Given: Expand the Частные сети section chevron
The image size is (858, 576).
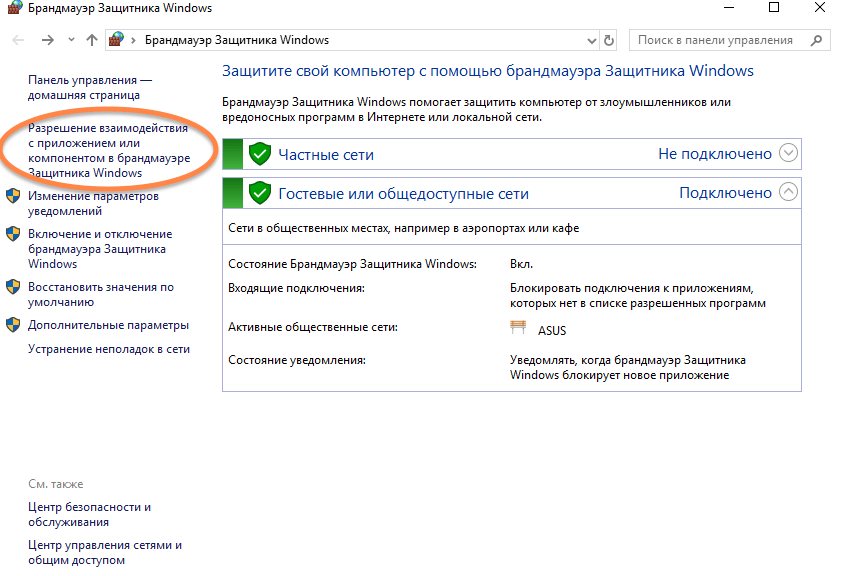Looking at the screenshot, I should 788,153.
